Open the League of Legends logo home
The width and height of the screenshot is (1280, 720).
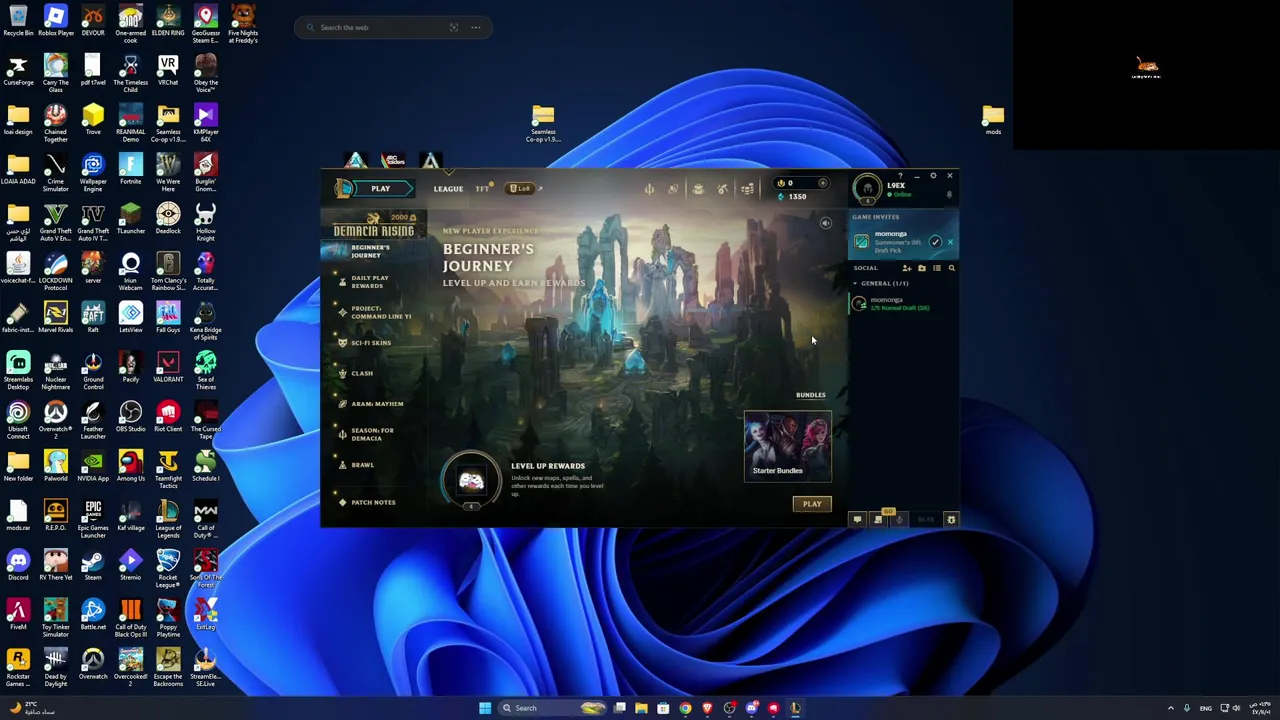(344, 188)
